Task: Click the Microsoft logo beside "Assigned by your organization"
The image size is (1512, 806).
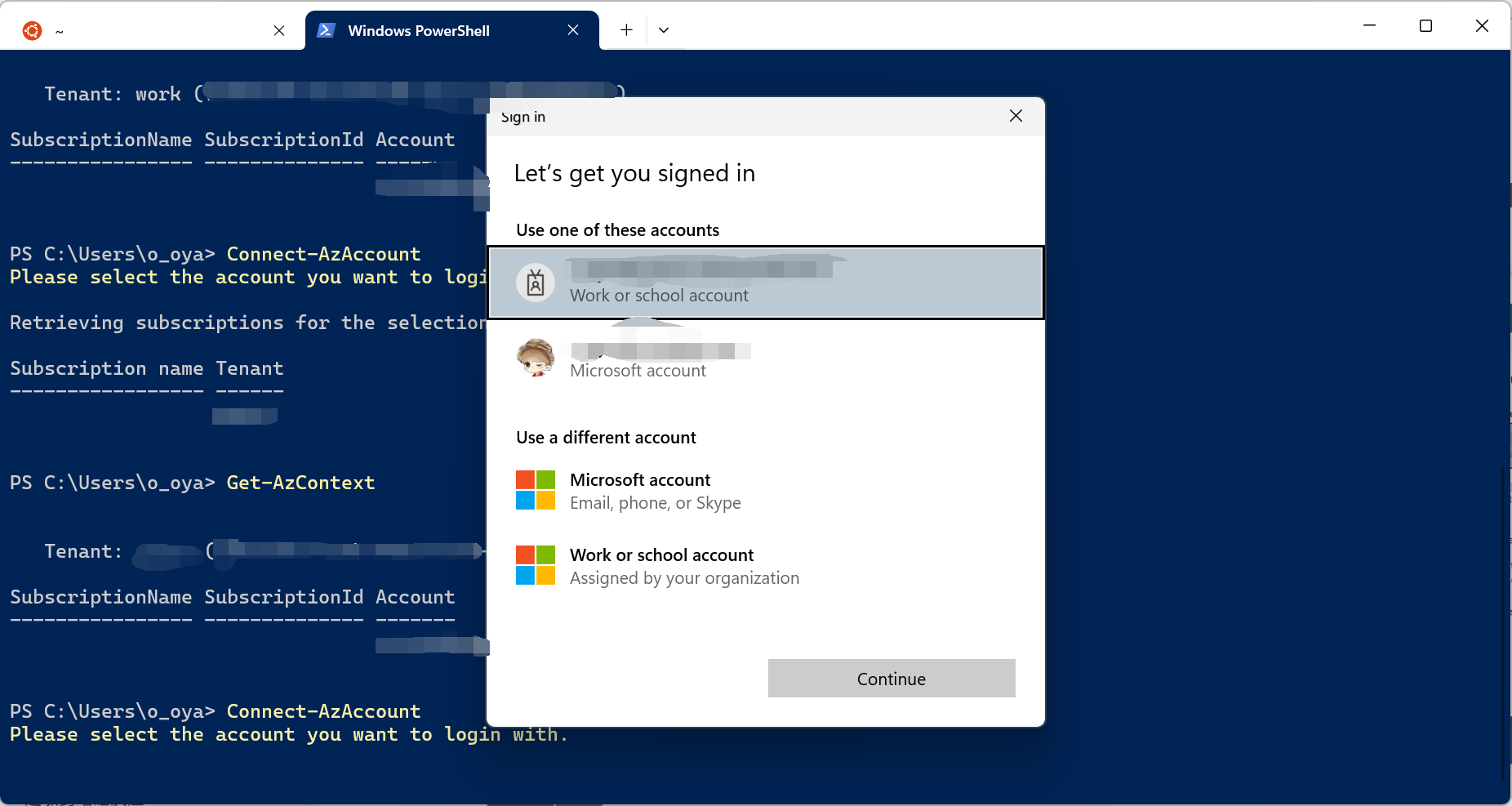Action: (536, 565)
